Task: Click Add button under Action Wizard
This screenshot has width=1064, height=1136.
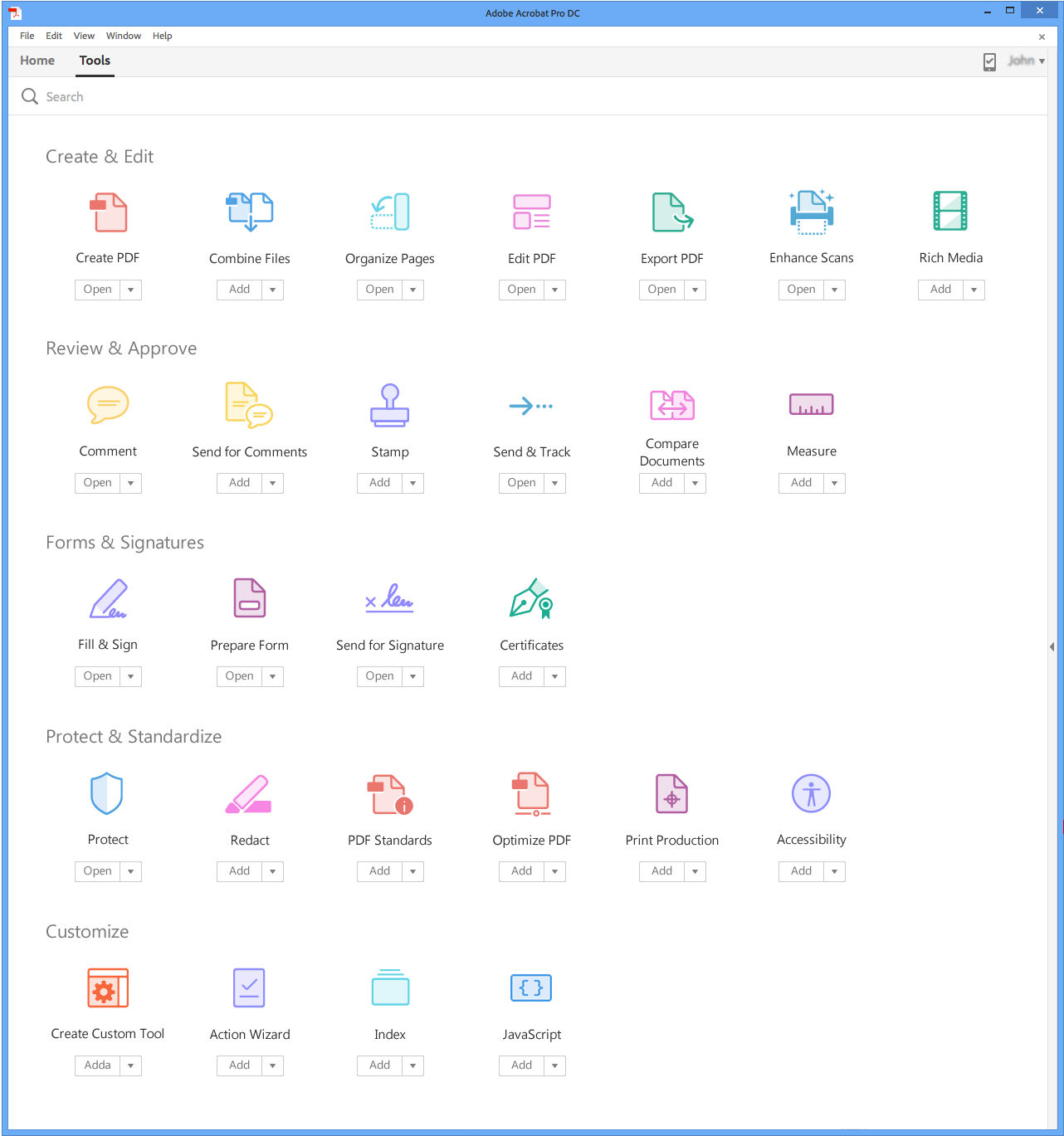Action: click(x=240, y=1065)
